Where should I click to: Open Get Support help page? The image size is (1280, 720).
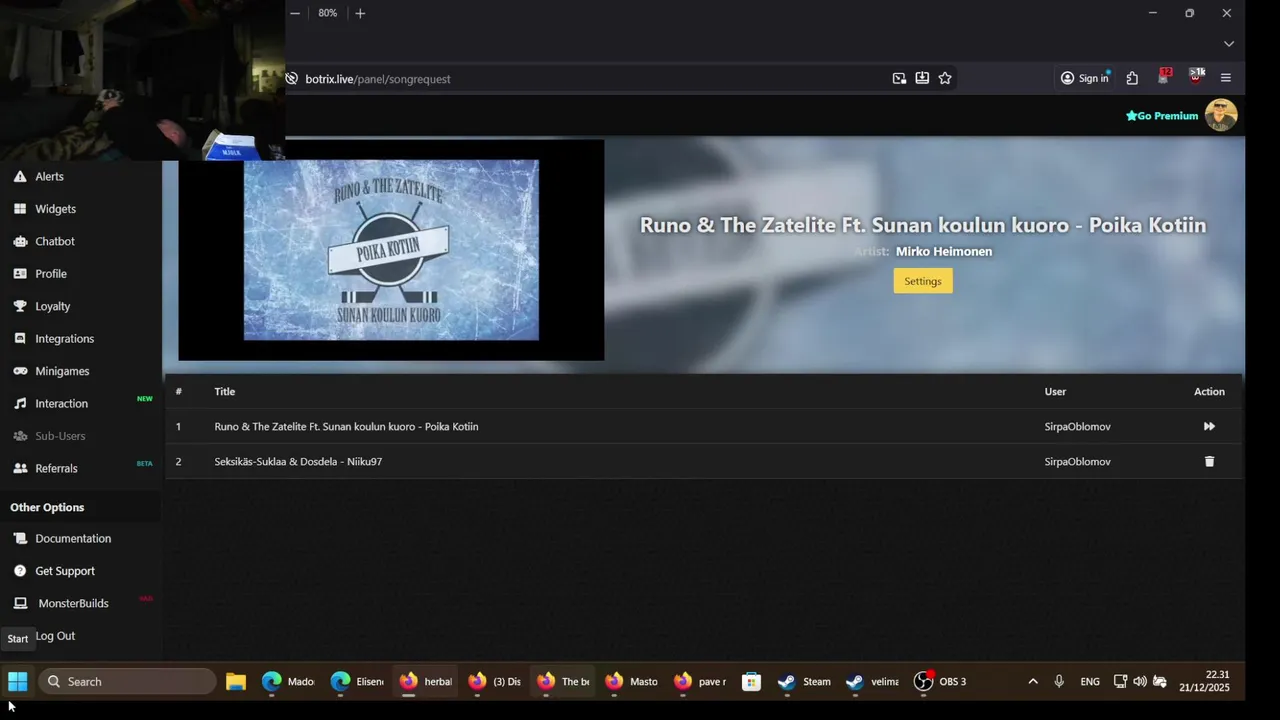click(65, 571)
